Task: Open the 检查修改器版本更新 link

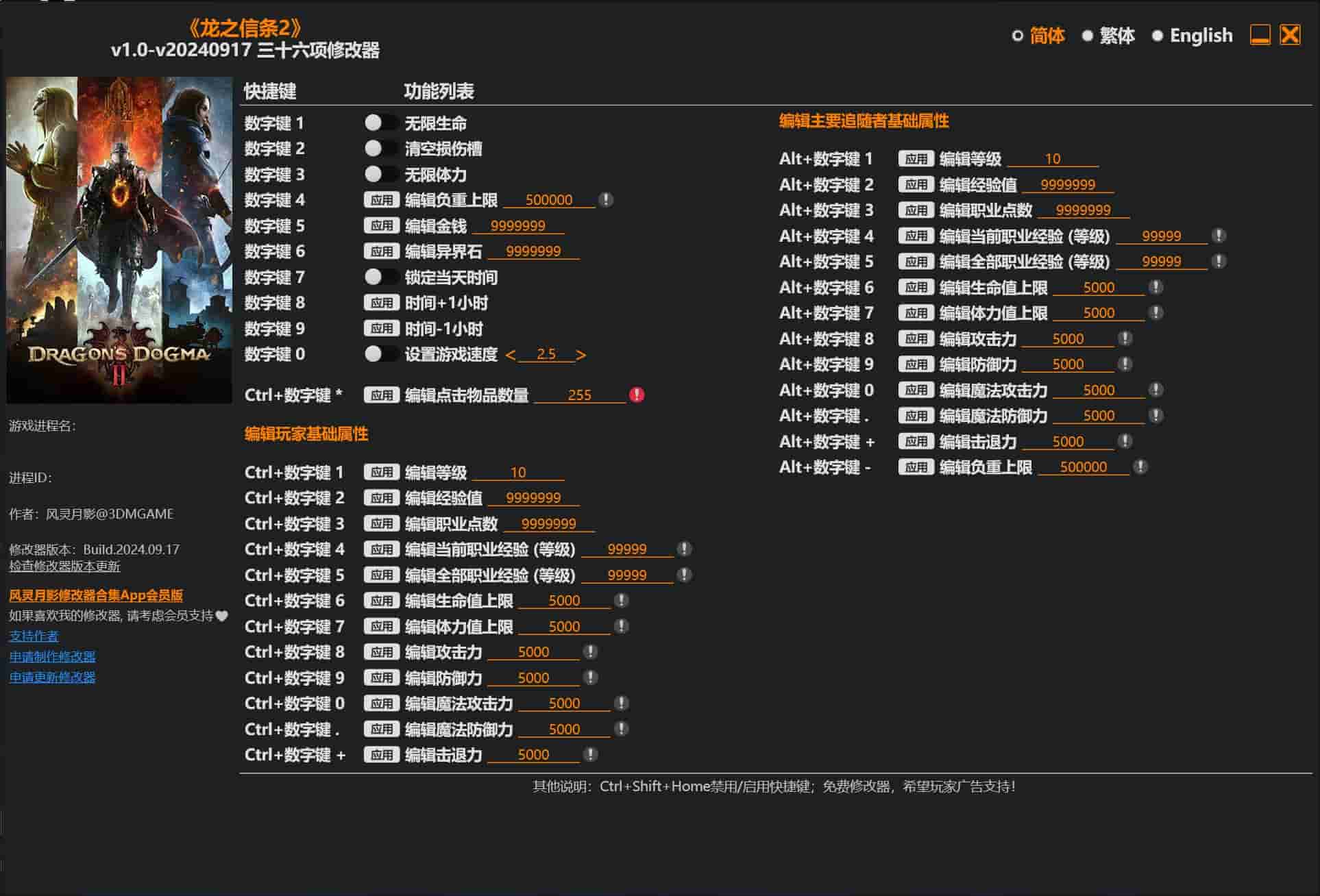Action: 64,567
